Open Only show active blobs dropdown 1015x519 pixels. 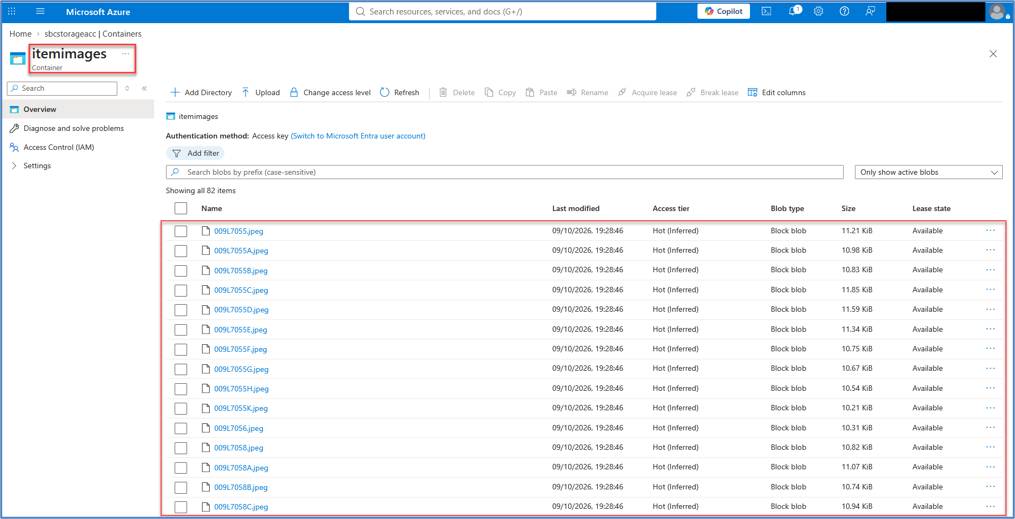click(928, 172)
